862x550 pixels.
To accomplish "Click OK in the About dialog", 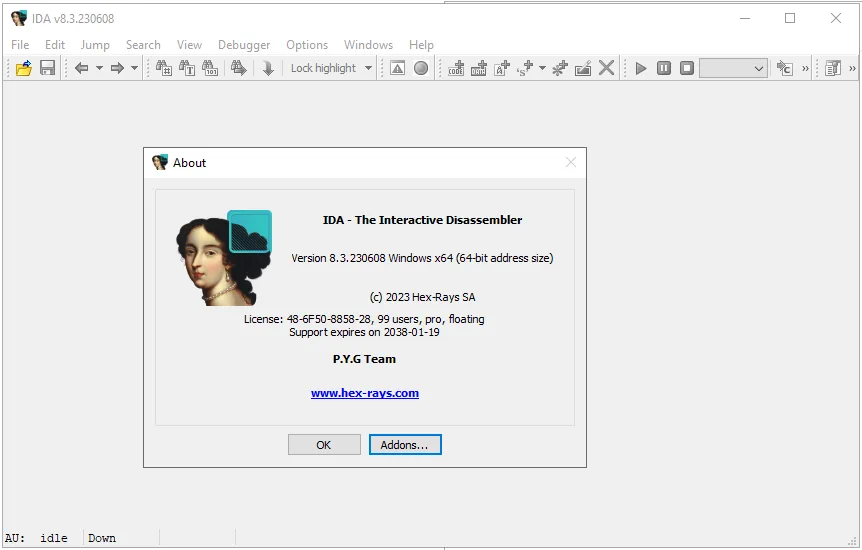I will click(x=324, y=445).
